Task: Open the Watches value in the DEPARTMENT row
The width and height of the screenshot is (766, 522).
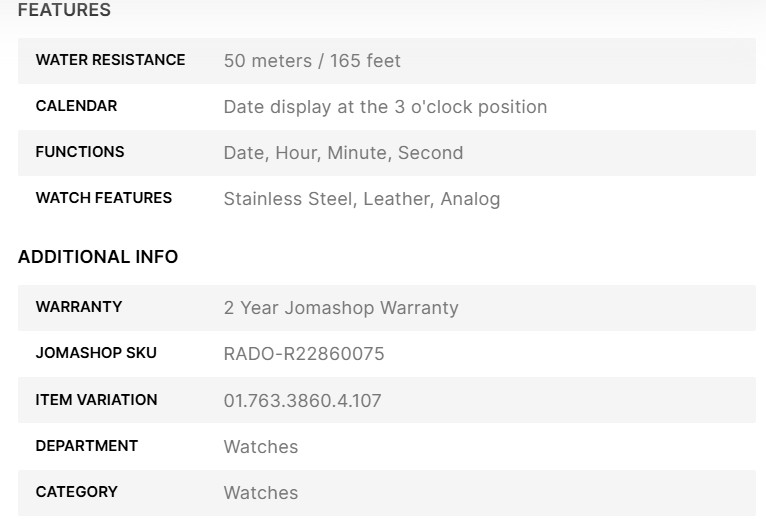Action: [261, 447]
